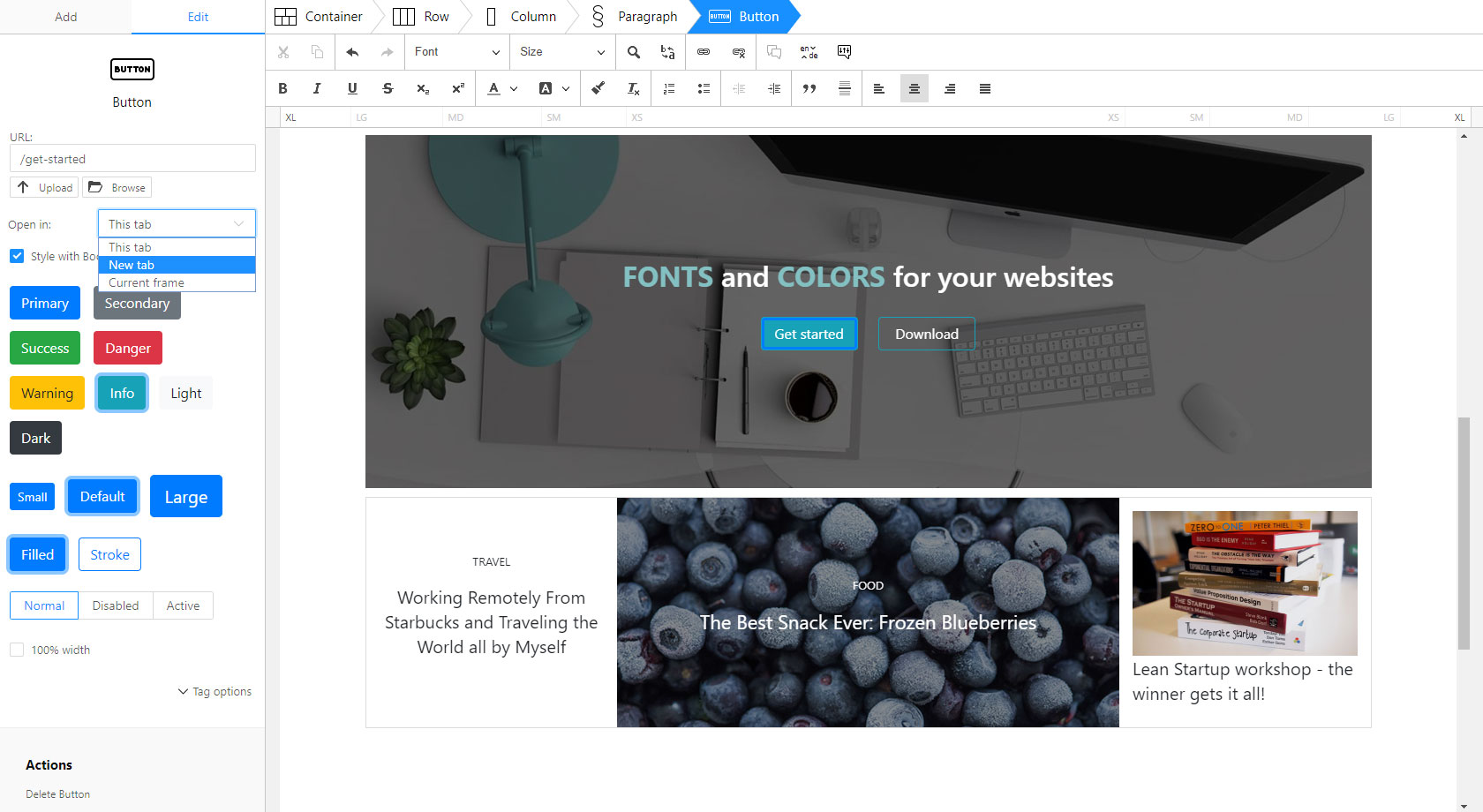Choose the Primary blue color style
This screenshot has height=812, width=1483.
[x=45, y=303]
